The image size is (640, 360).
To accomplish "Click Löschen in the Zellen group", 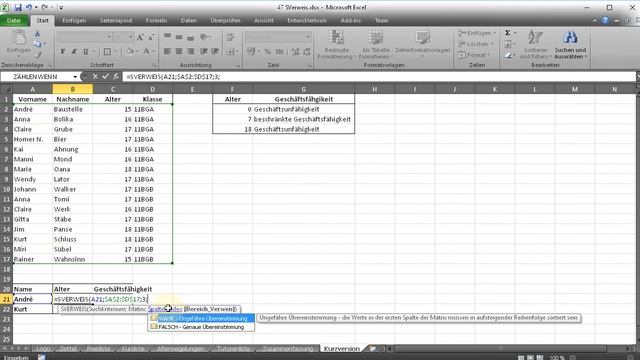I will pyautogui.click(x=476, y=44).
